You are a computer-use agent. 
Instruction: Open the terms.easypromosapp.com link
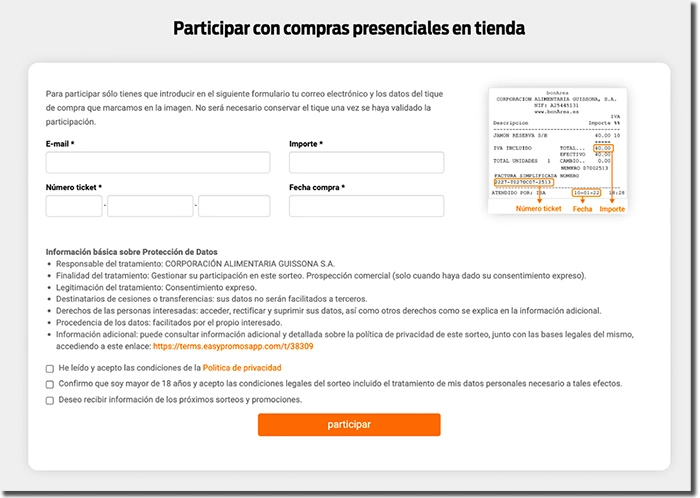233,346
